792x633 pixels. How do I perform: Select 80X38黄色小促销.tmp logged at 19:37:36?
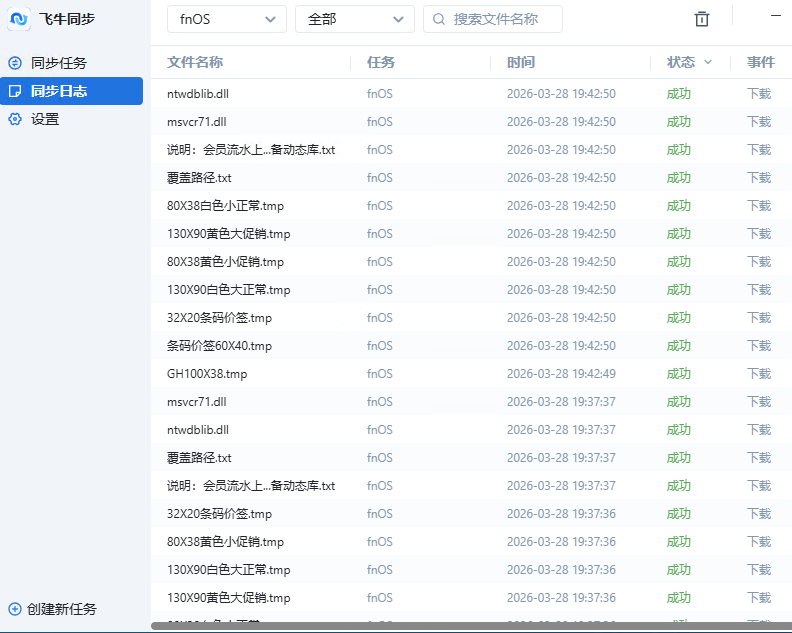[x=225, y=542]
